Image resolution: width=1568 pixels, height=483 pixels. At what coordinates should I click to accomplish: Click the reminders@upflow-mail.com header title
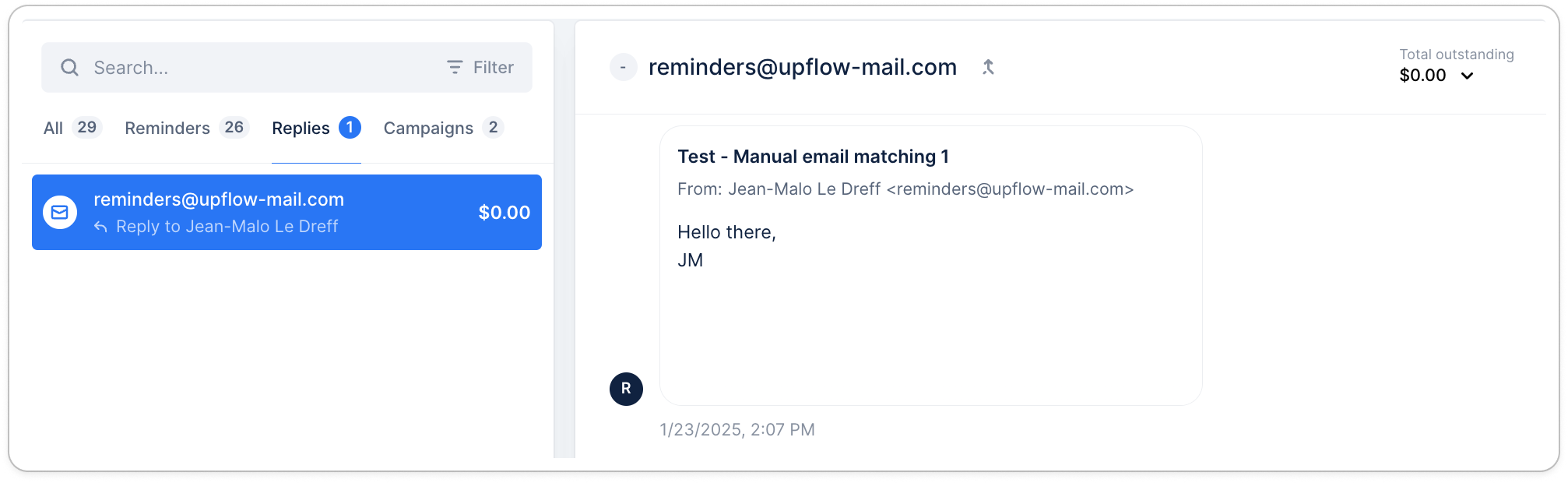[x=802, y=68]
